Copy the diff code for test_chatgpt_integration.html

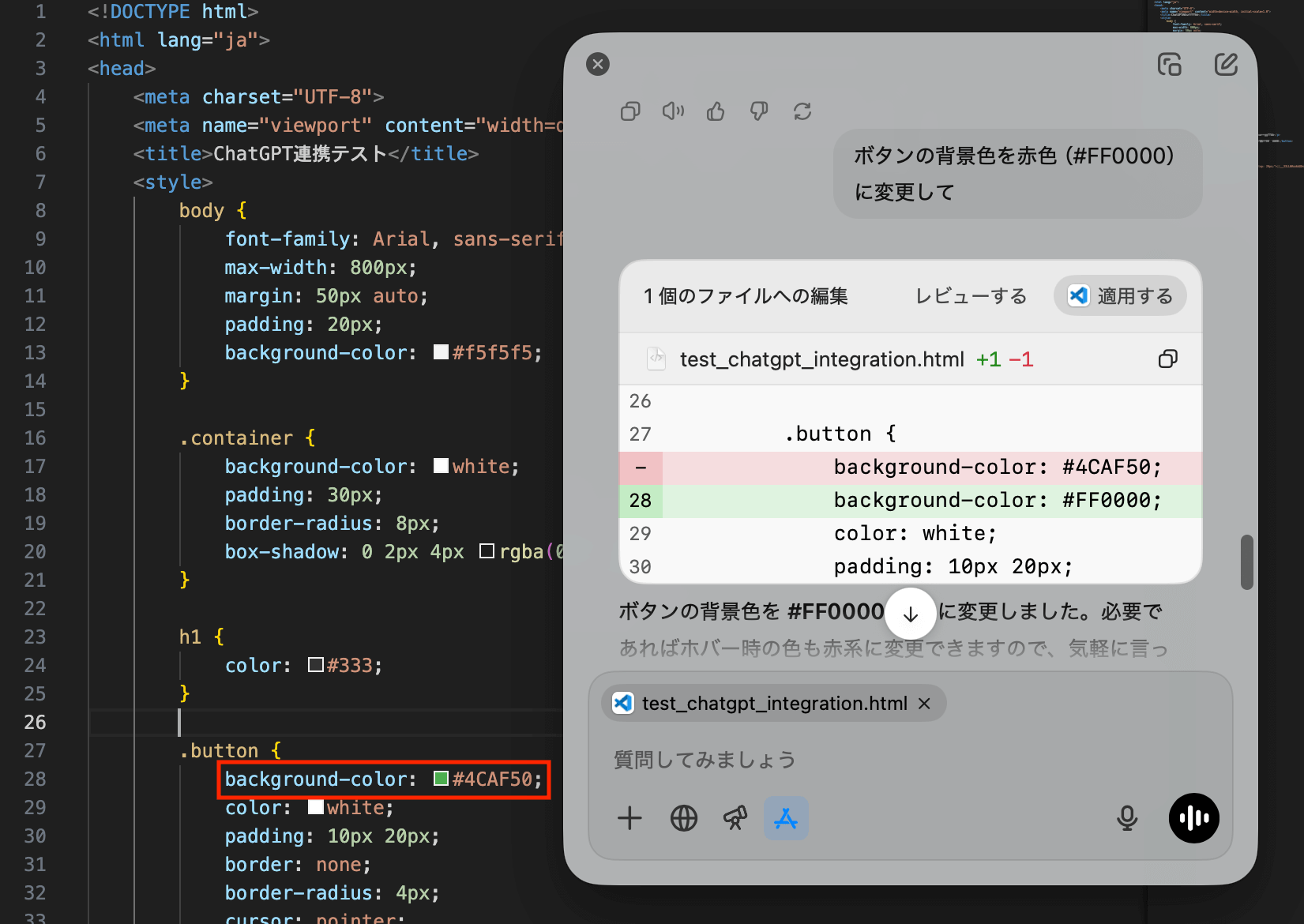coord(1167,359)
